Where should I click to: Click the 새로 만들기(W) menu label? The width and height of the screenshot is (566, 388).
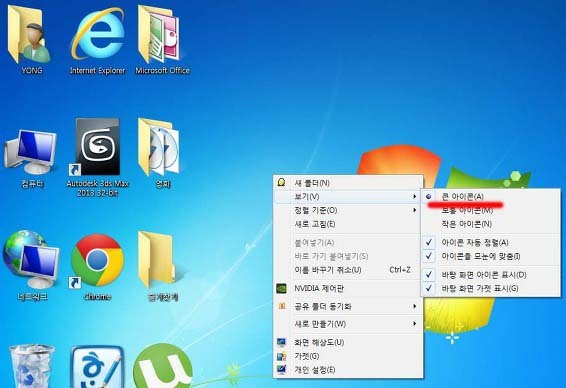click(320, 324)
